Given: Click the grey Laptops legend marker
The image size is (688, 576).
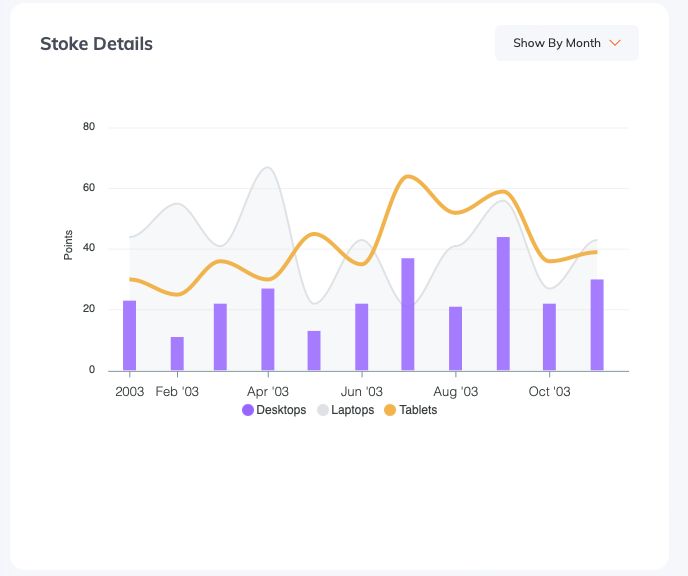Looking at the screenshot, I should pyautogui.click(x=322, y=410).
